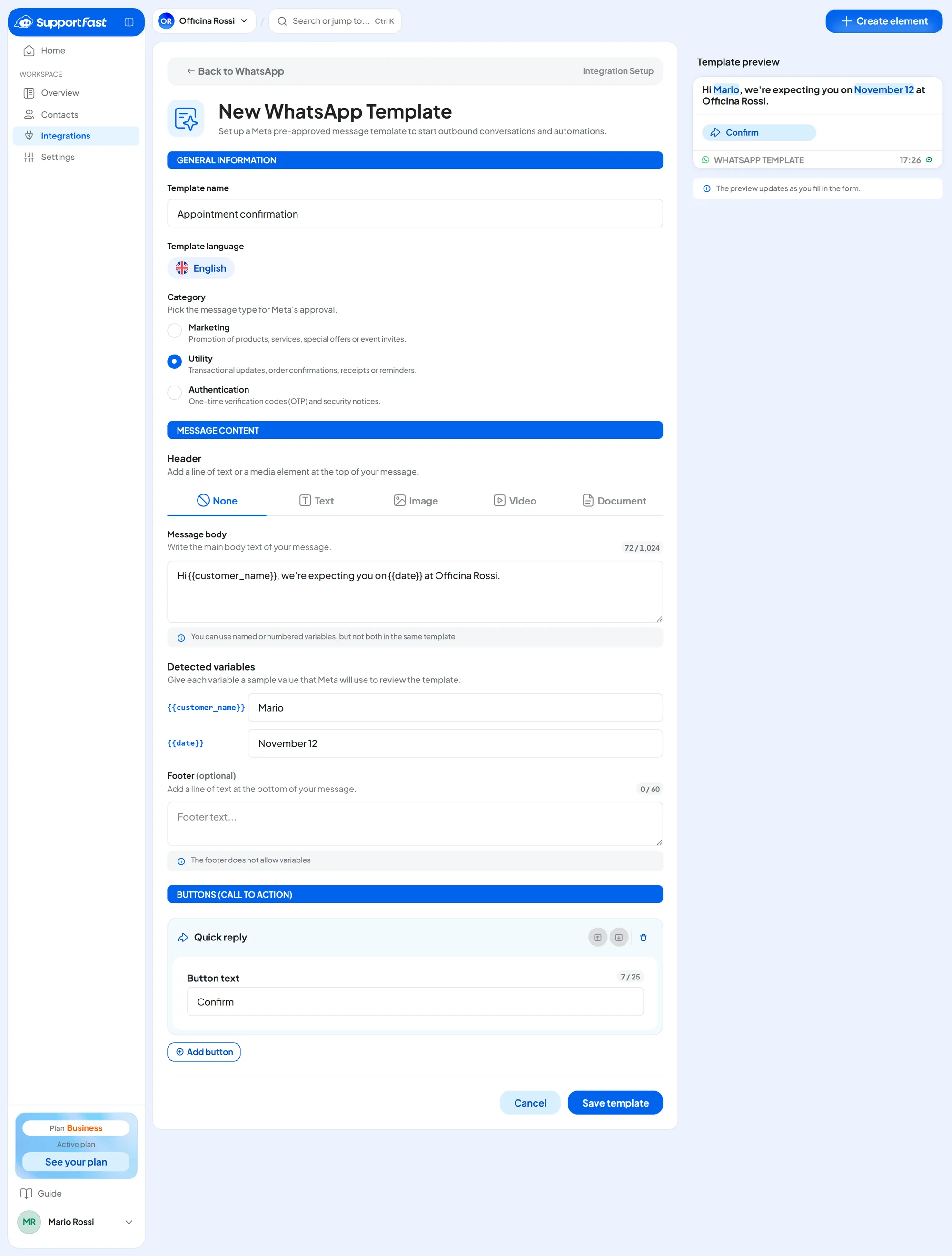This screenshot has width=952, height=1256.
Task: Expand Officina Rossi workspace dropdown
Action: click(205, 21)
